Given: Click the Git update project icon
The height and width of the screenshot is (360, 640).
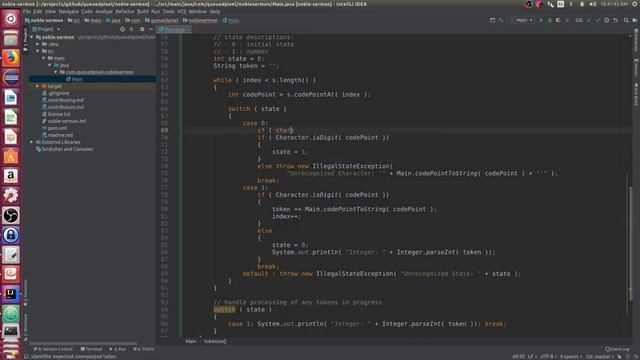Looking at the screenshot, I should (589, 20).
